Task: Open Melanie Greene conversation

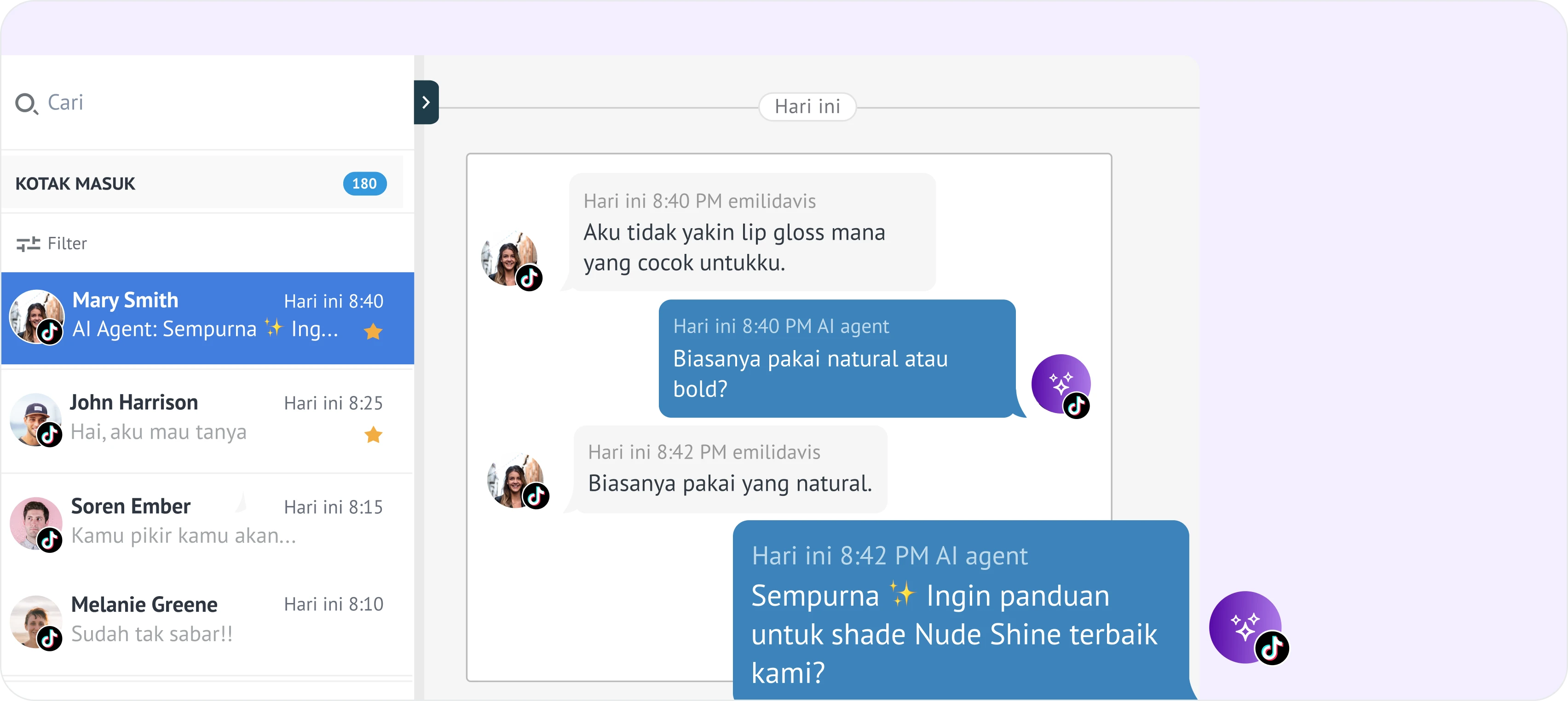Action: coord(207,620)
